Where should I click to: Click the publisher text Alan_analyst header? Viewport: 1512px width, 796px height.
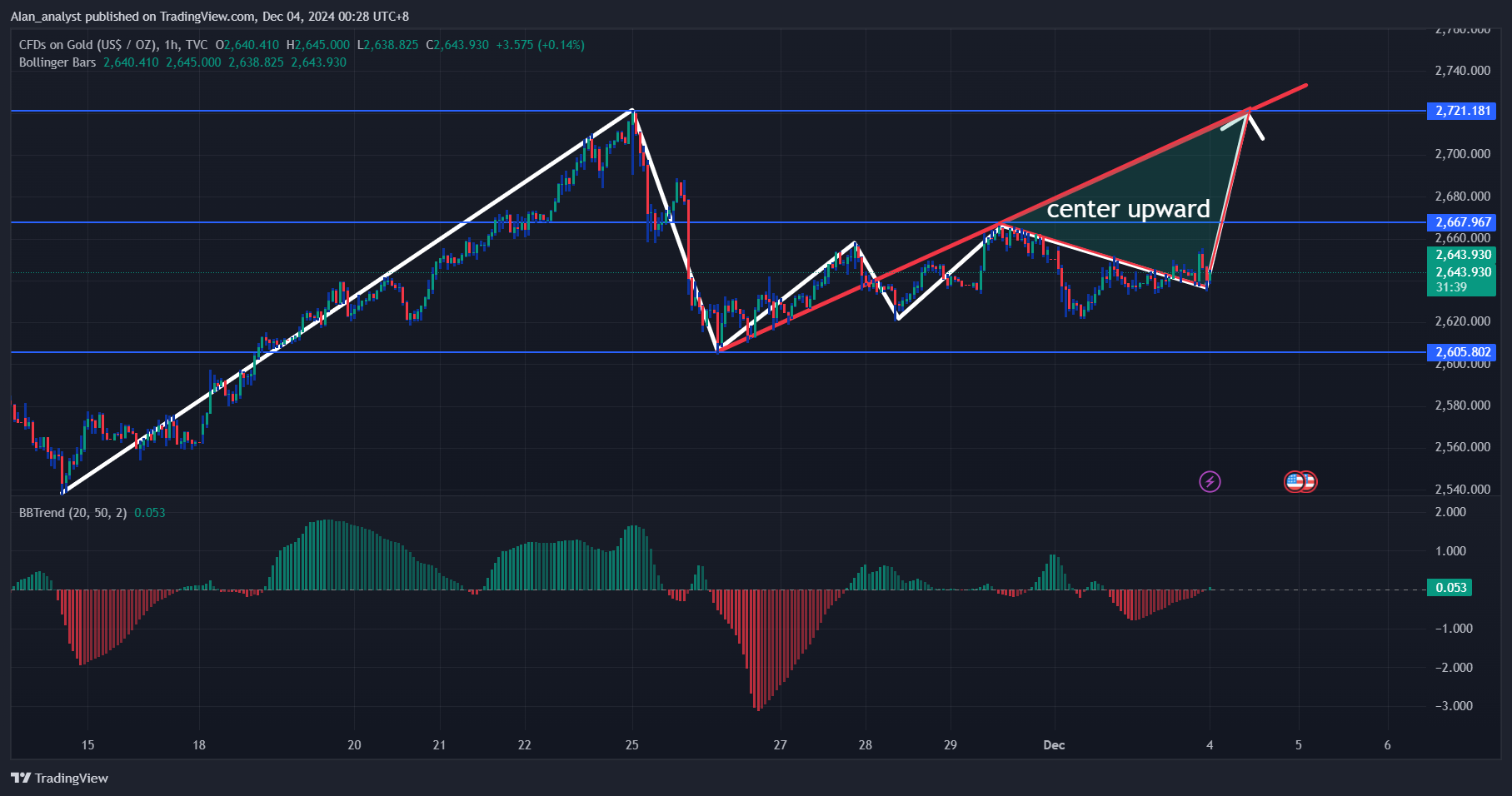46,17
